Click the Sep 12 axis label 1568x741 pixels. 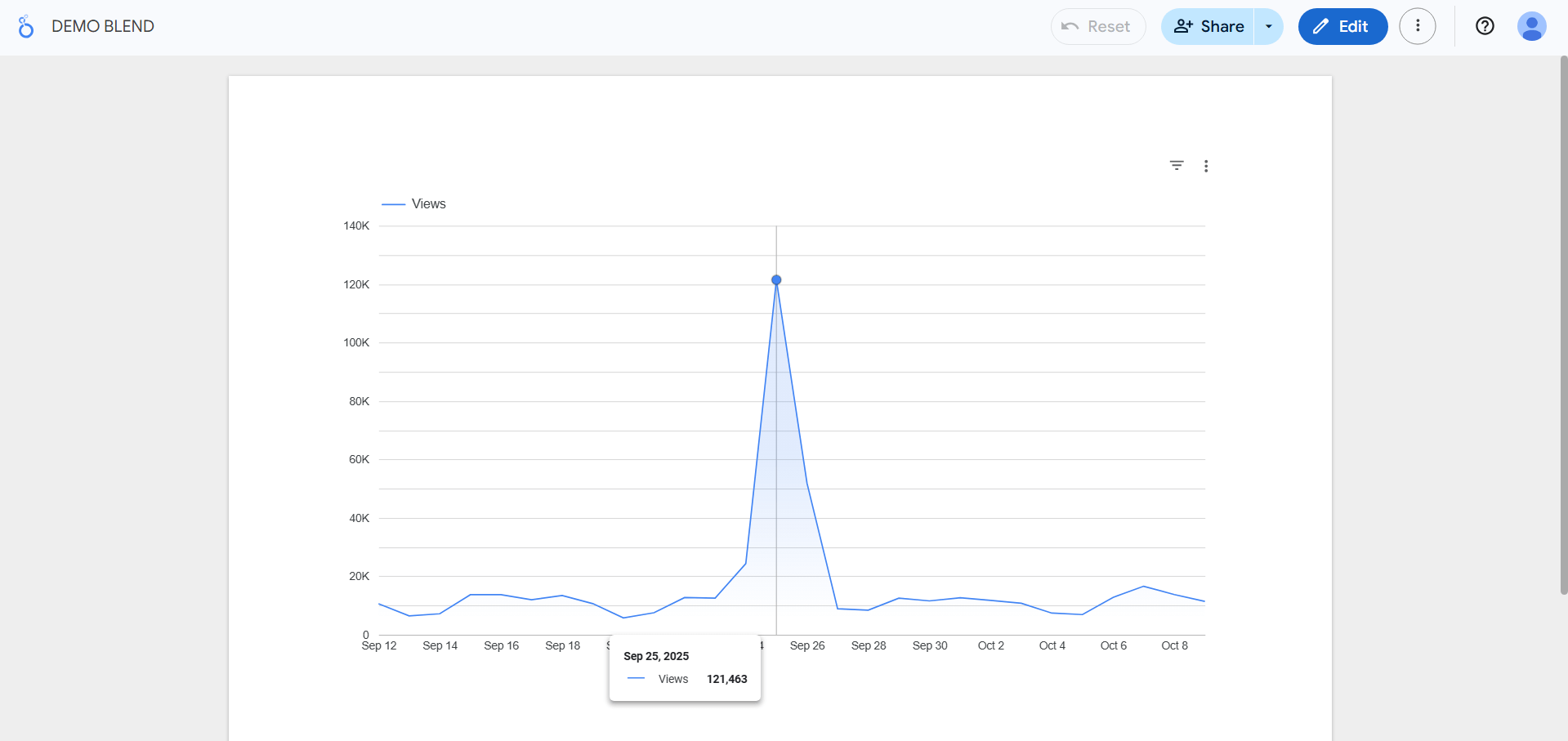tap(378, 645)
